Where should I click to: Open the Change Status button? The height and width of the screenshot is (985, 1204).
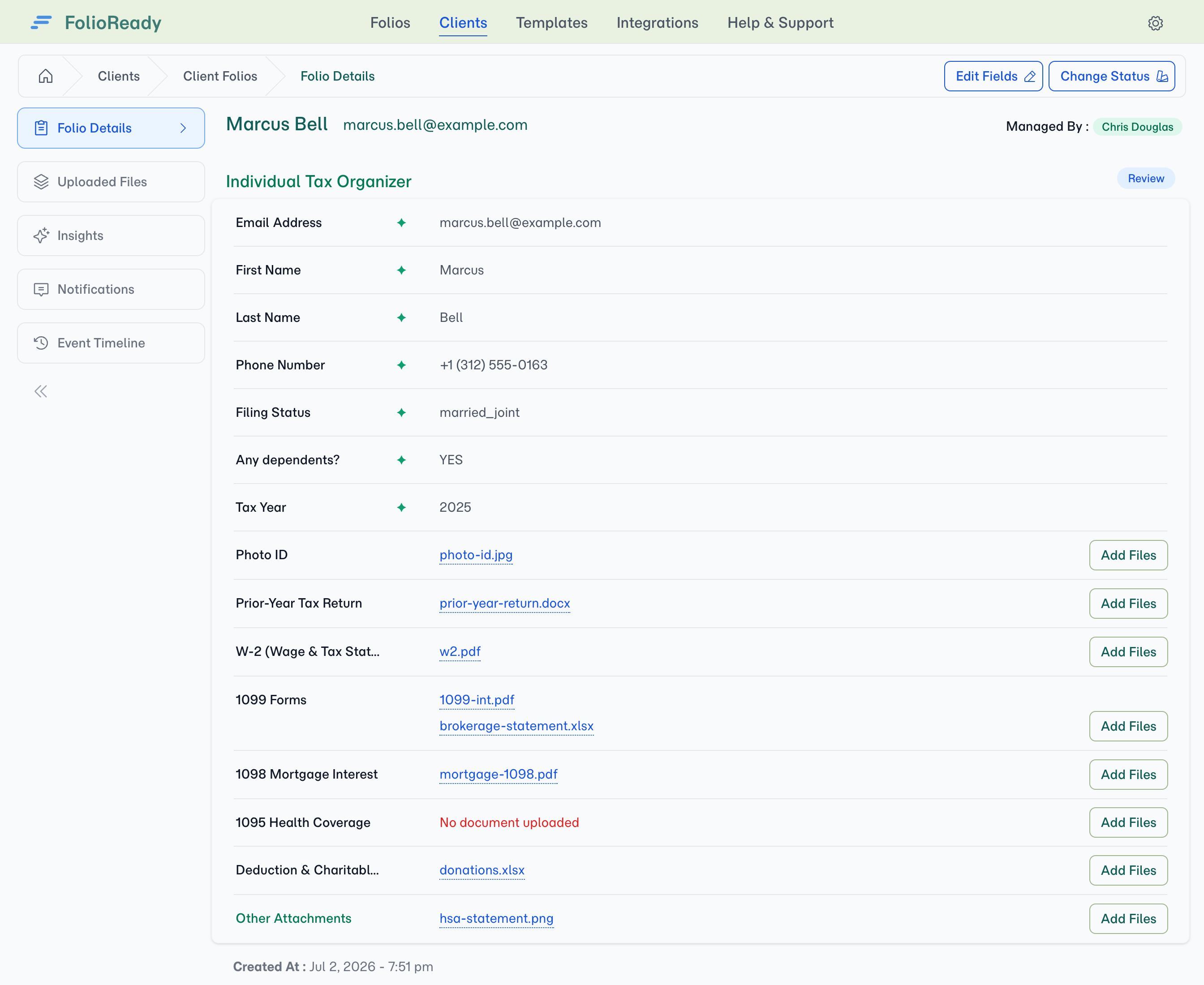1111,76
